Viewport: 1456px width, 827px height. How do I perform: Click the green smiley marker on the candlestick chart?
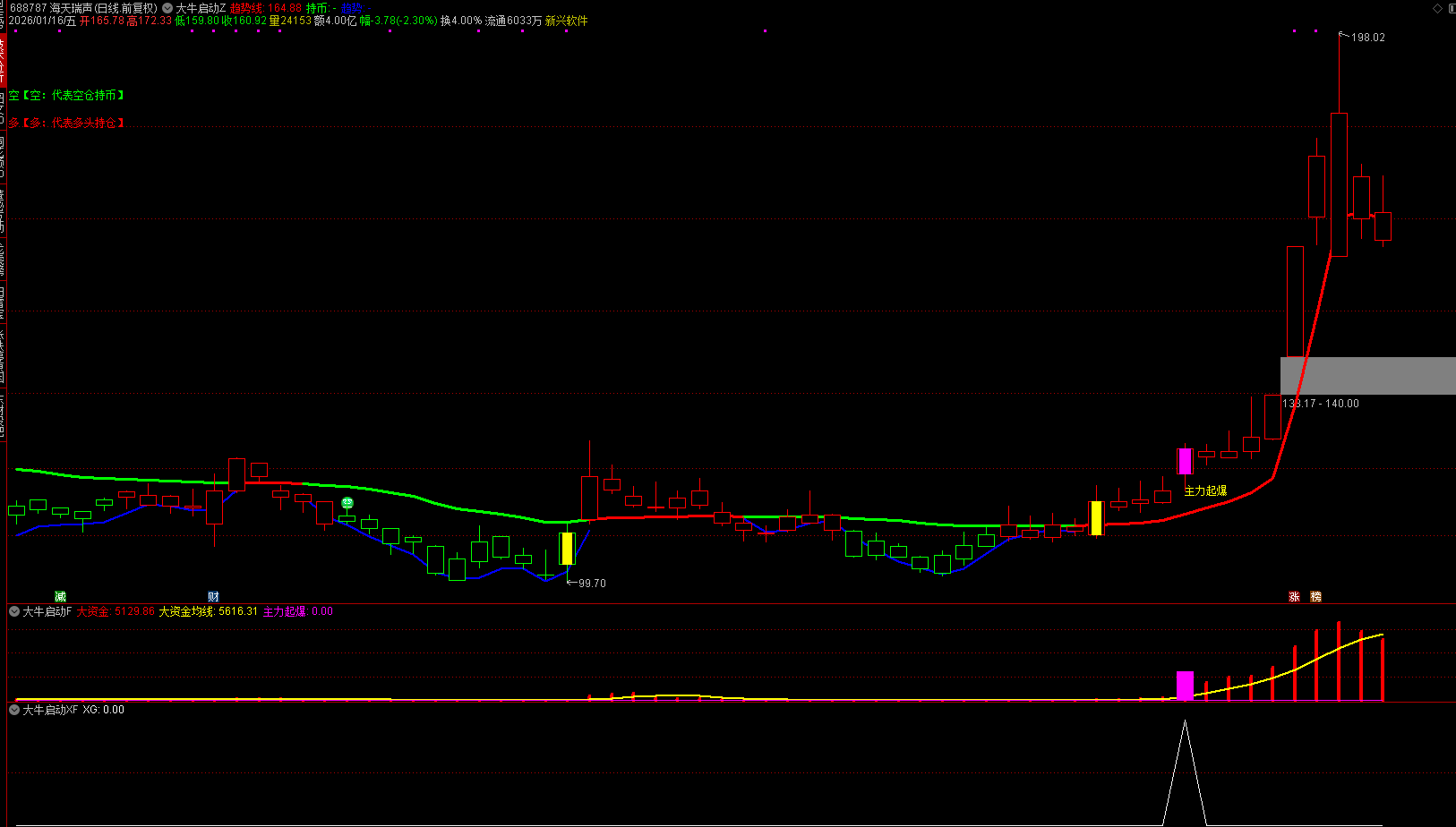(347, 504)
